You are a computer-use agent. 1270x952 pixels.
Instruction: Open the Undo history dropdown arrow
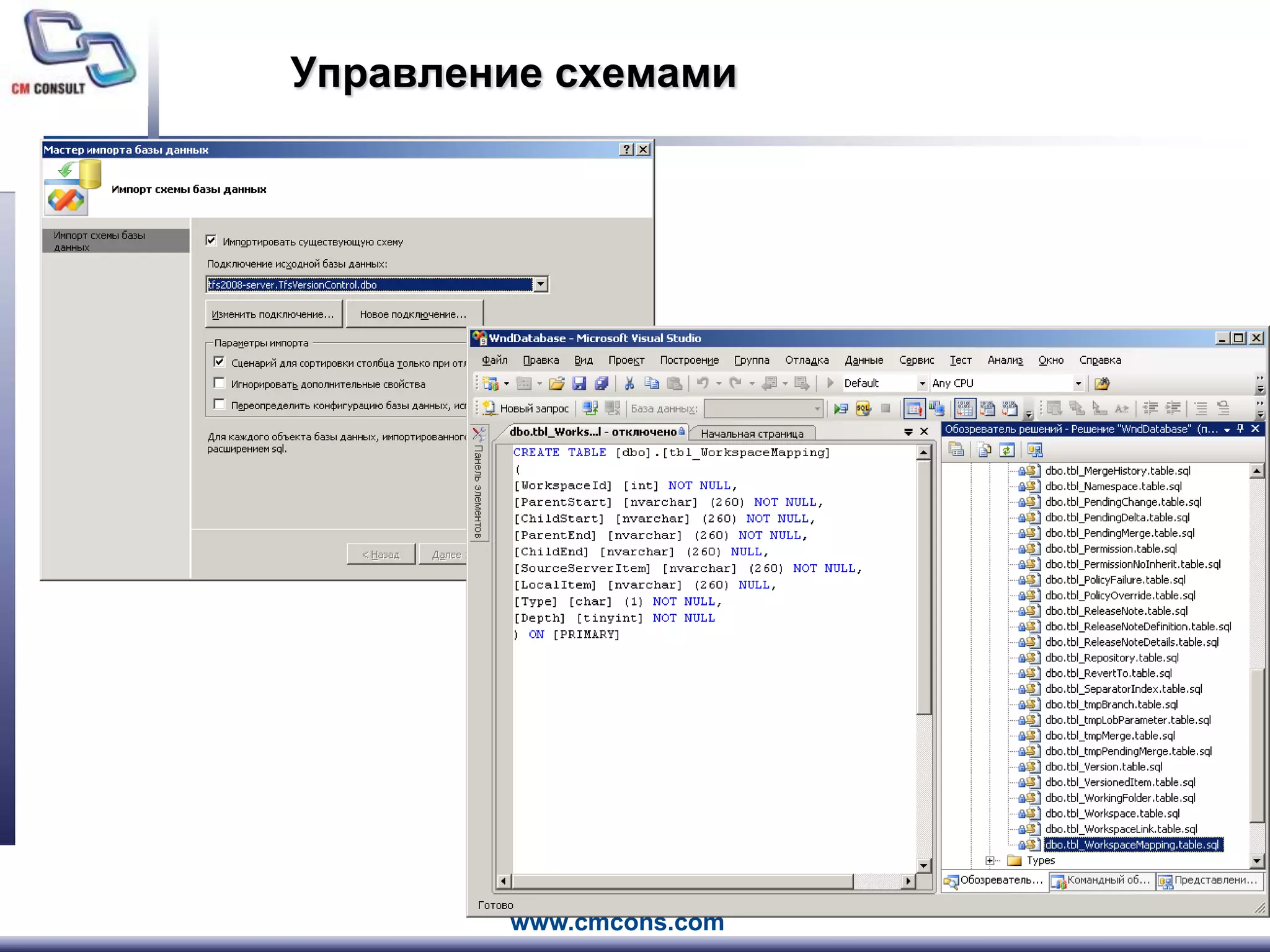pyautogui.click(x=719, y=384)
